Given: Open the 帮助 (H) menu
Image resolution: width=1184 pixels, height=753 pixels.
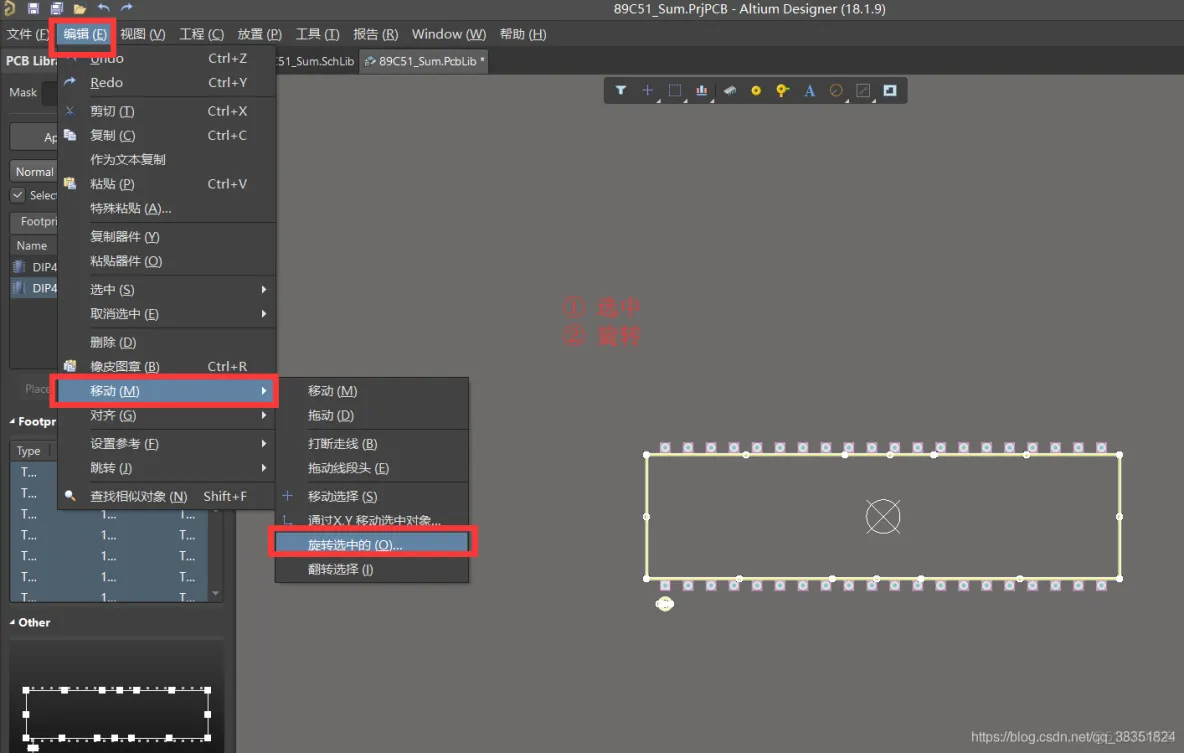Looking at the screenshot, I should (523, 34).
